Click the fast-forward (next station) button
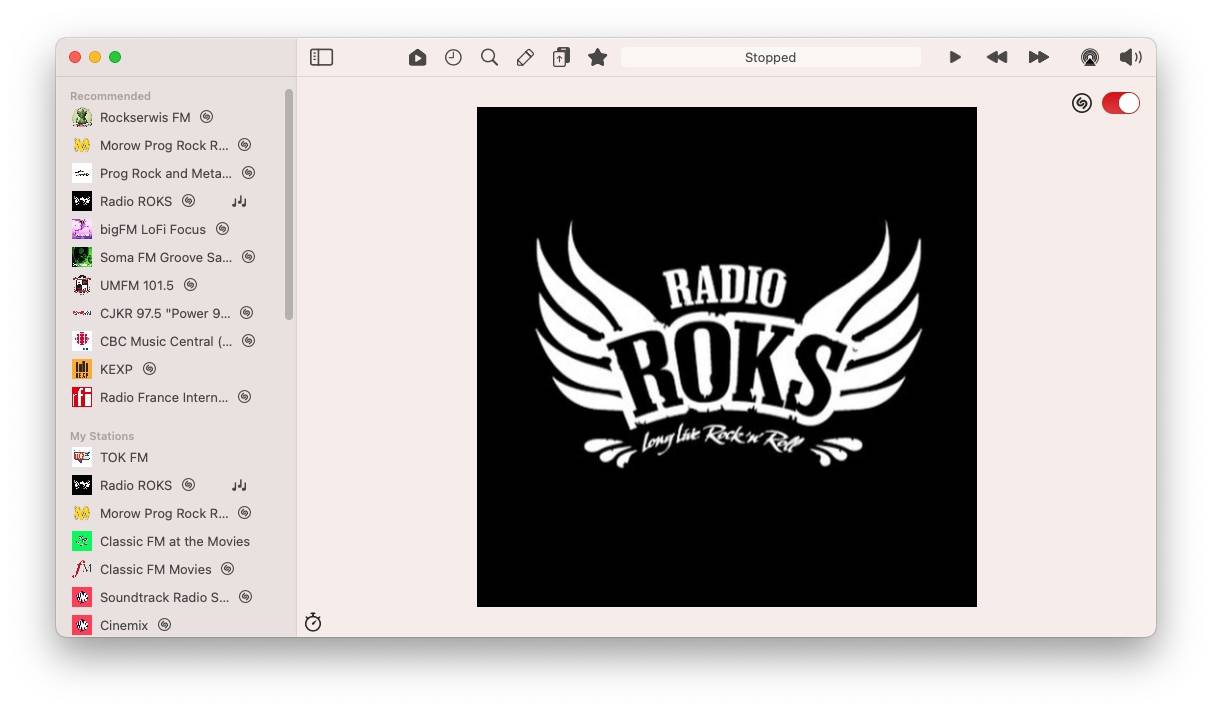 1039,58
